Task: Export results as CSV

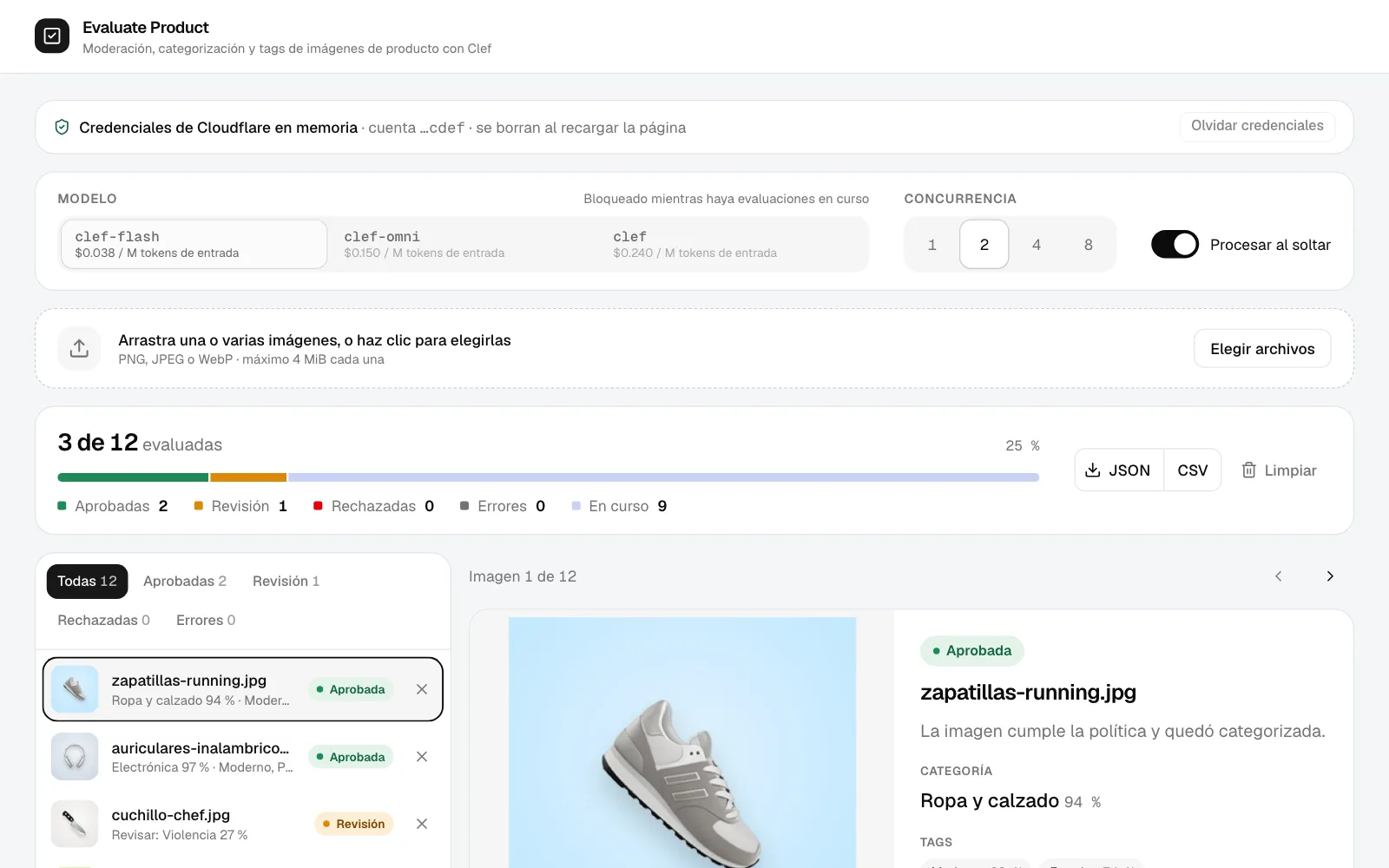Action: pos(1193,470)
